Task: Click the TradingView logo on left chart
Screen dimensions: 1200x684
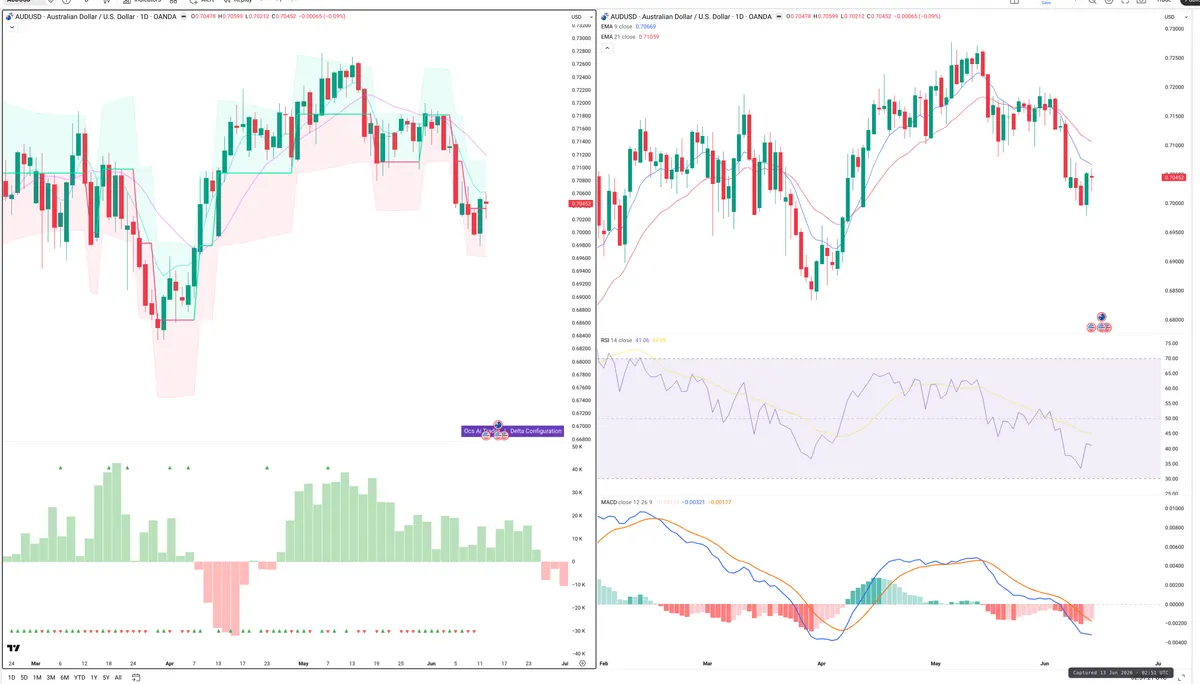Action: pos(14,648)
